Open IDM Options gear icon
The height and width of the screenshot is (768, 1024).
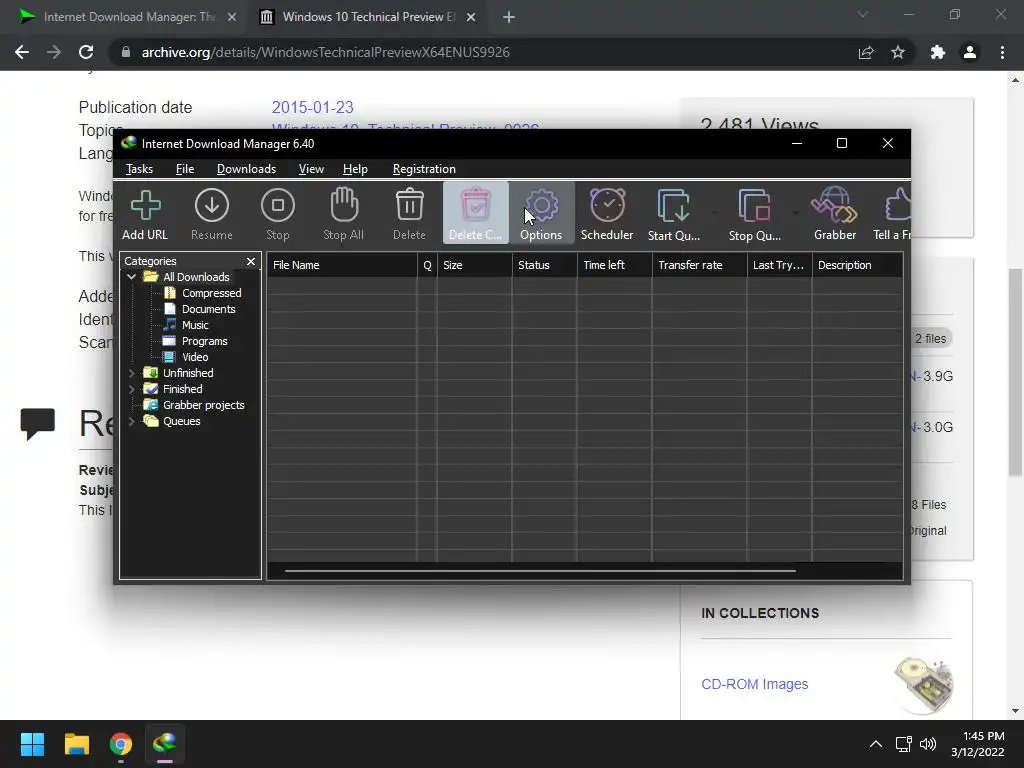(x=541, y=213)
